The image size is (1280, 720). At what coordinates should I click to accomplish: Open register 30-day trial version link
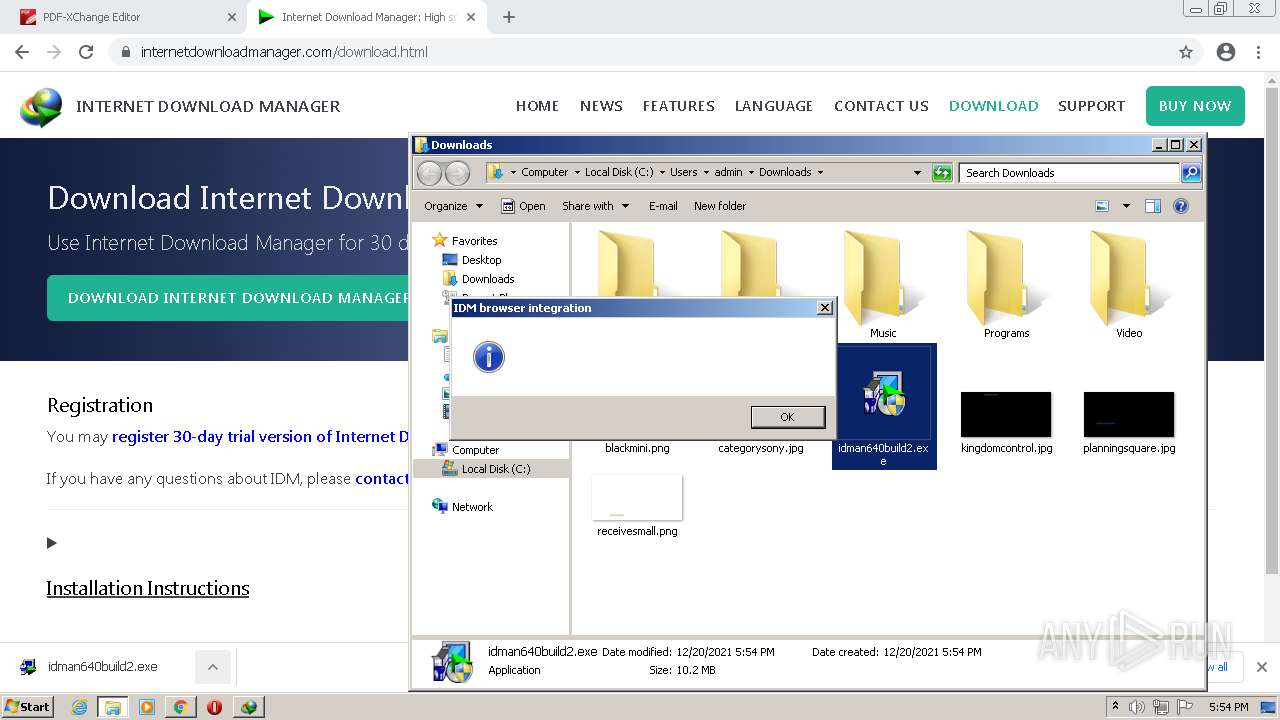pos(261,436)
